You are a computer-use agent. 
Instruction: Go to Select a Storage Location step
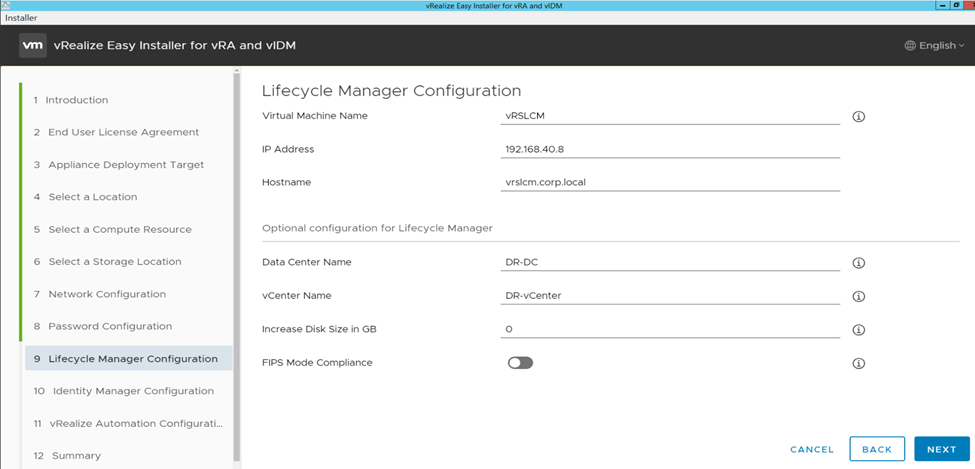click(x=108, y=262)
